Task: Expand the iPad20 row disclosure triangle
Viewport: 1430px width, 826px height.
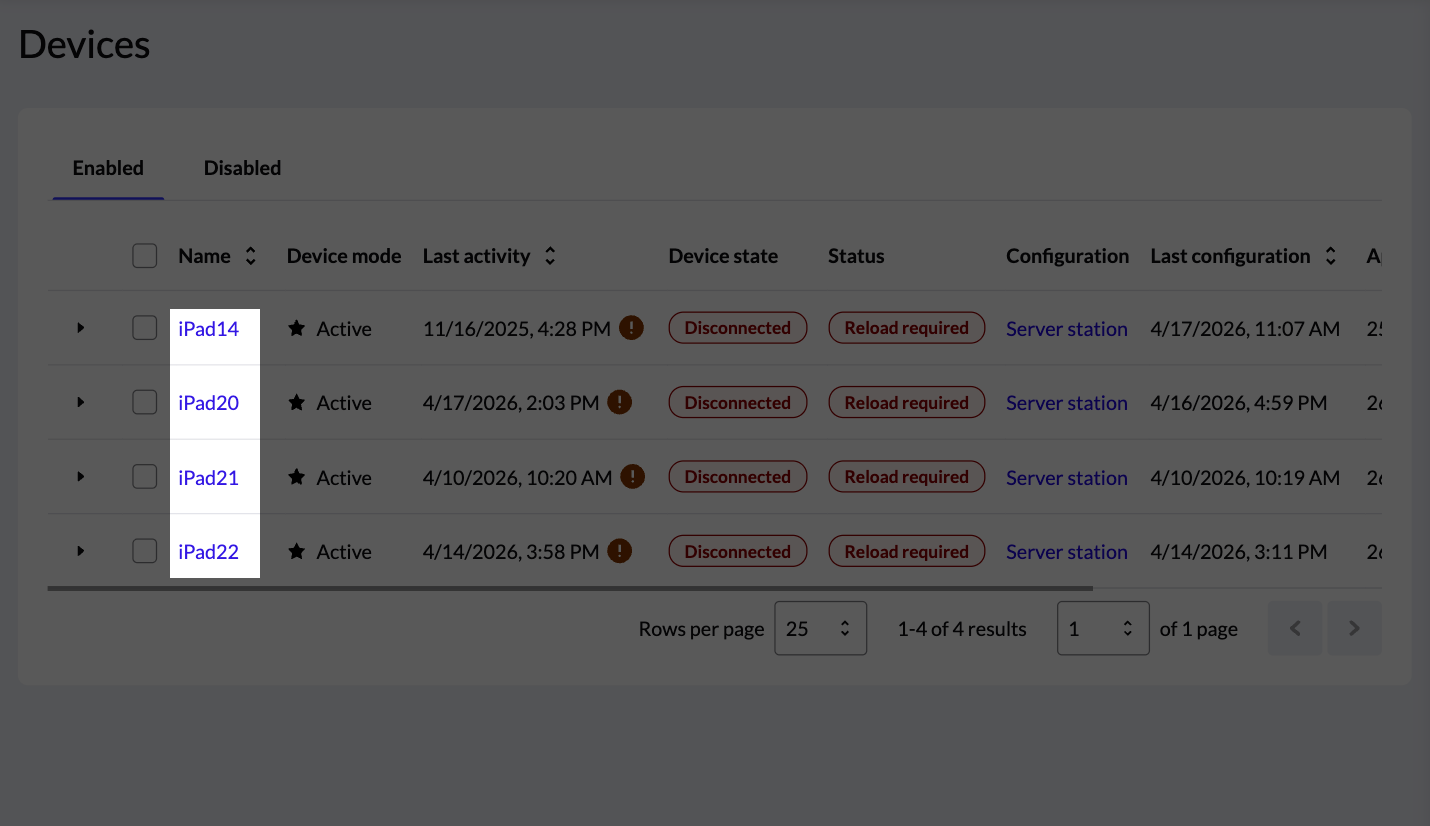Action: [81, 402]
